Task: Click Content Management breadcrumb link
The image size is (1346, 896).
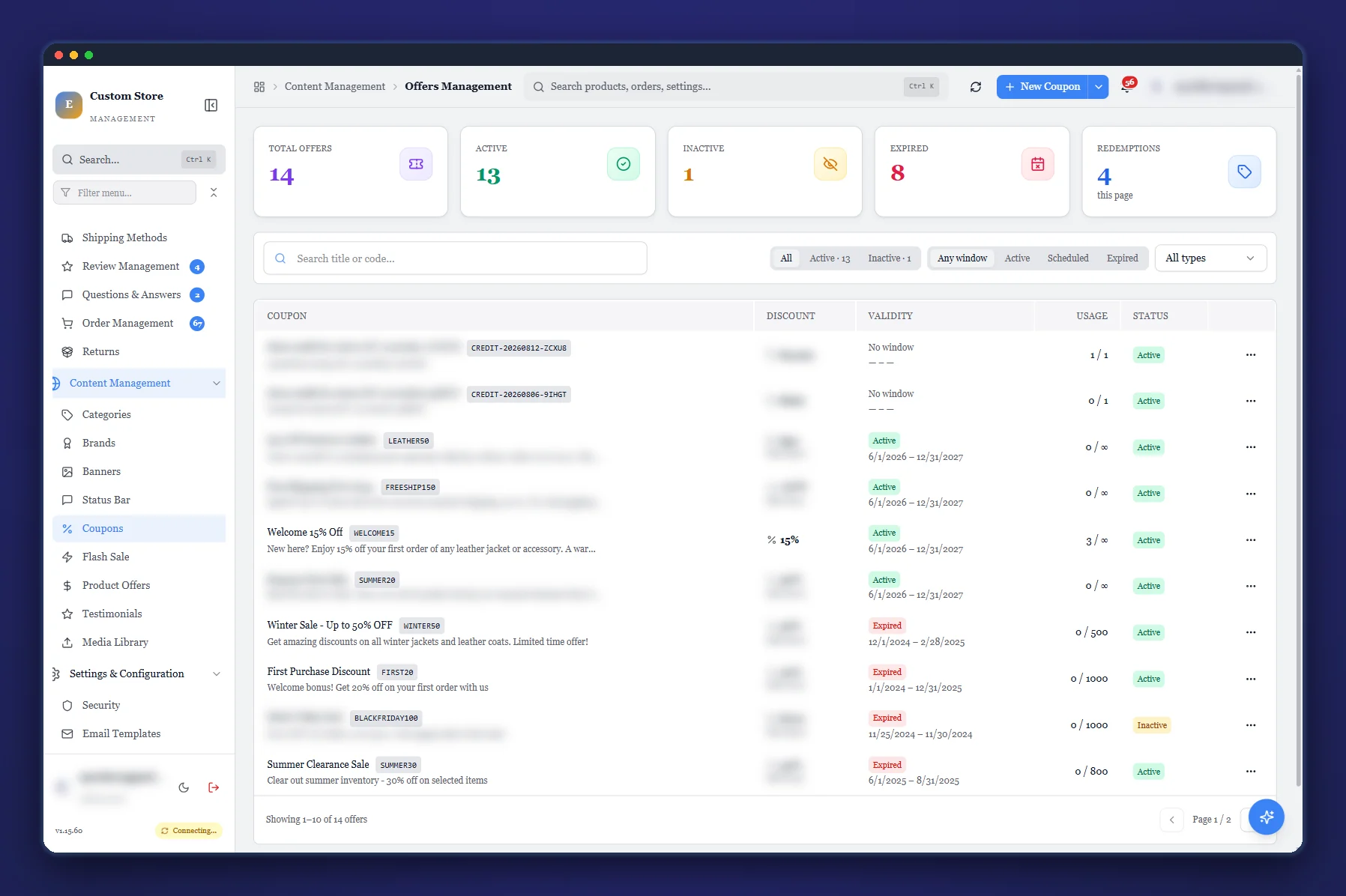Action: coord(335,87)
